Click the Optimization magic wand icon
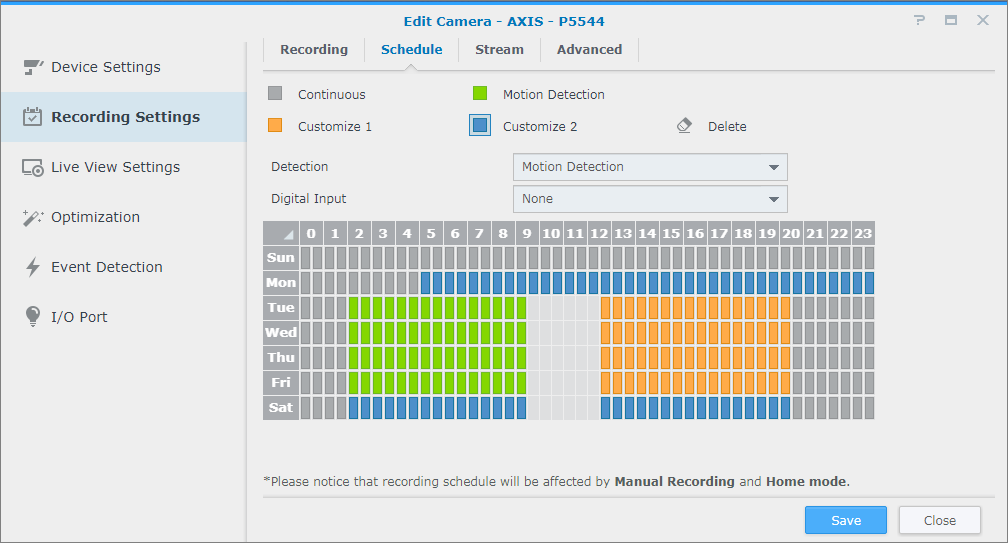 [x=33, y=217]
